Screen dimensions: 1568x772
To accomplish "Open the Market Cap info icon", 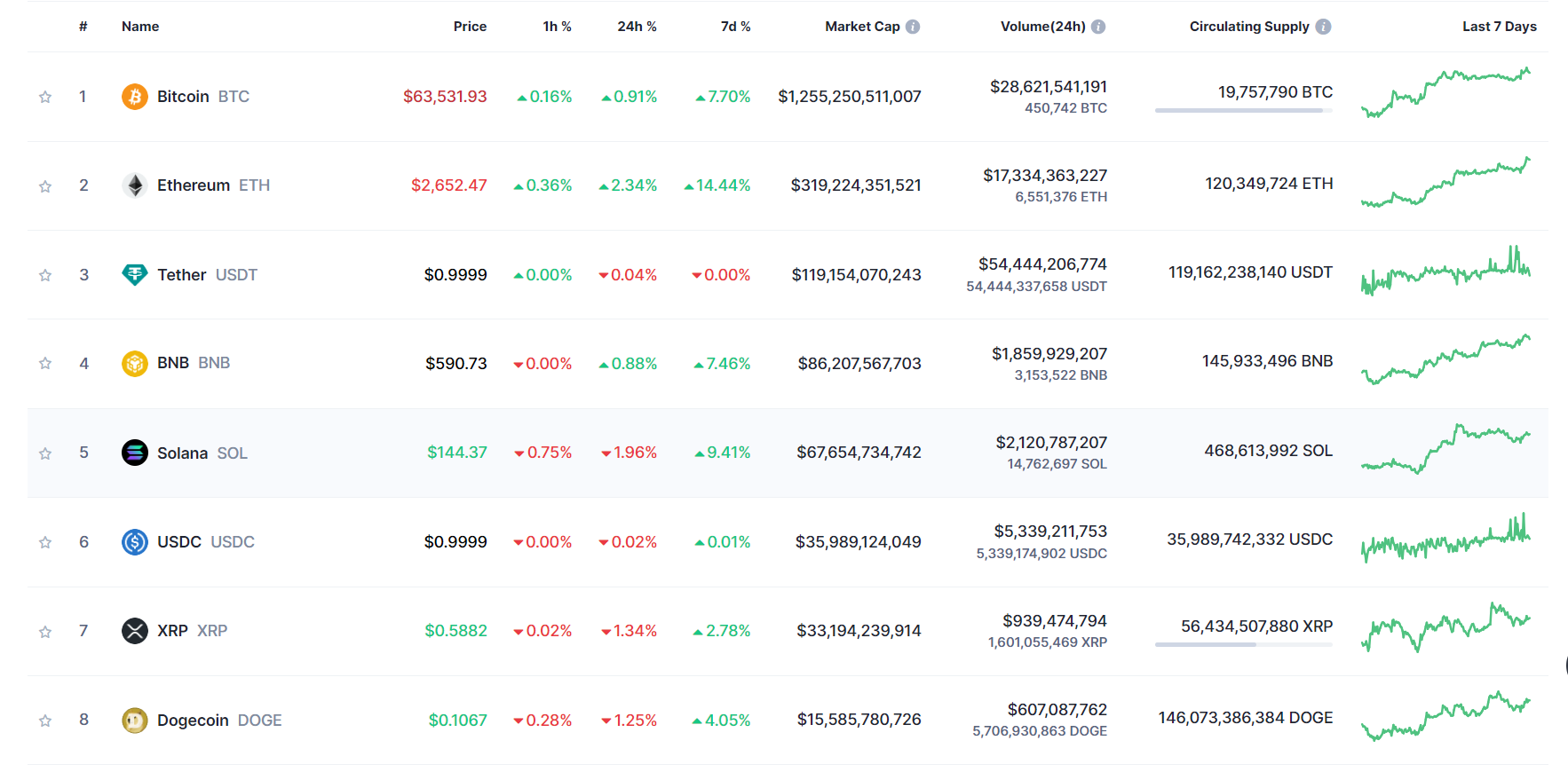I will (x=913, y=27).
